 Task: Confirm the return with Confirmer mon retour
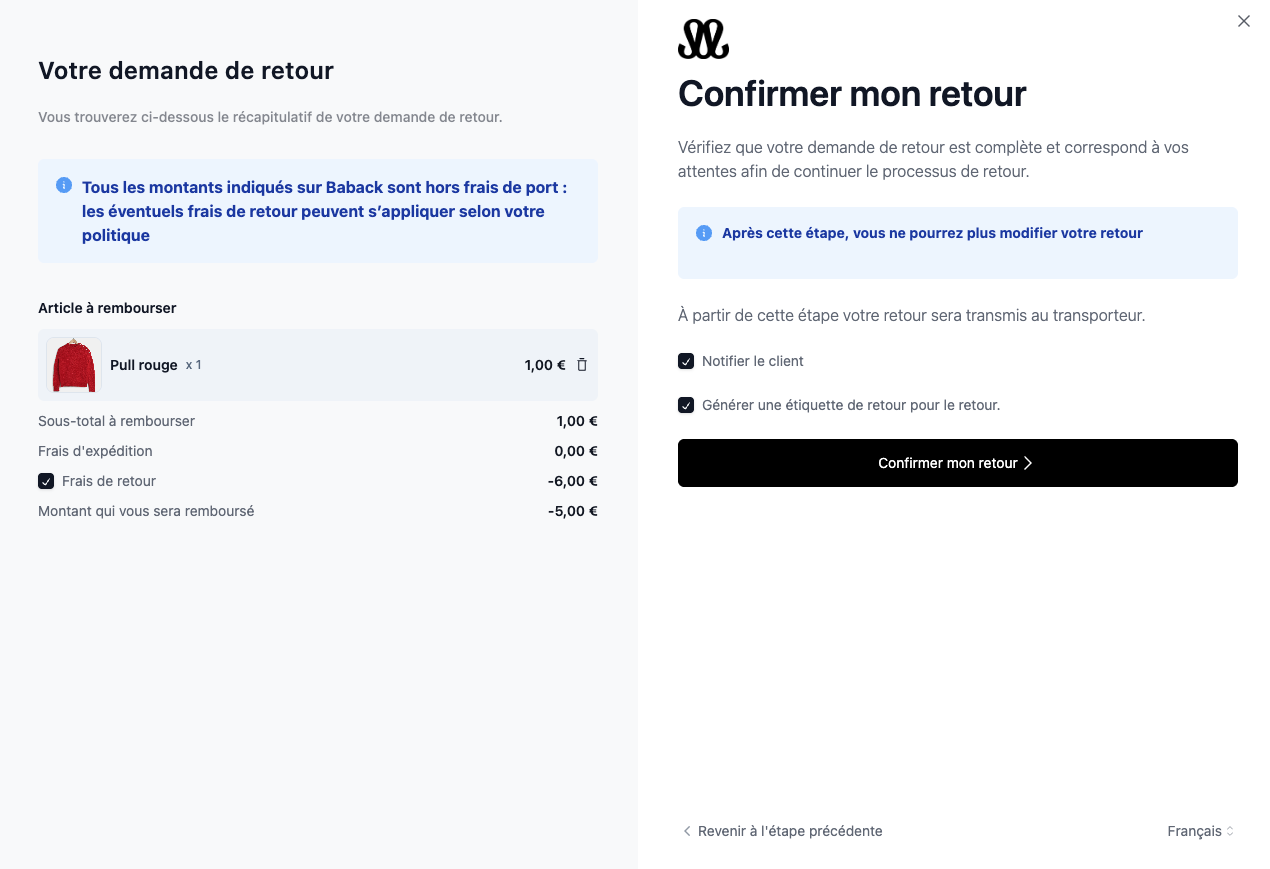coord(958,463)
